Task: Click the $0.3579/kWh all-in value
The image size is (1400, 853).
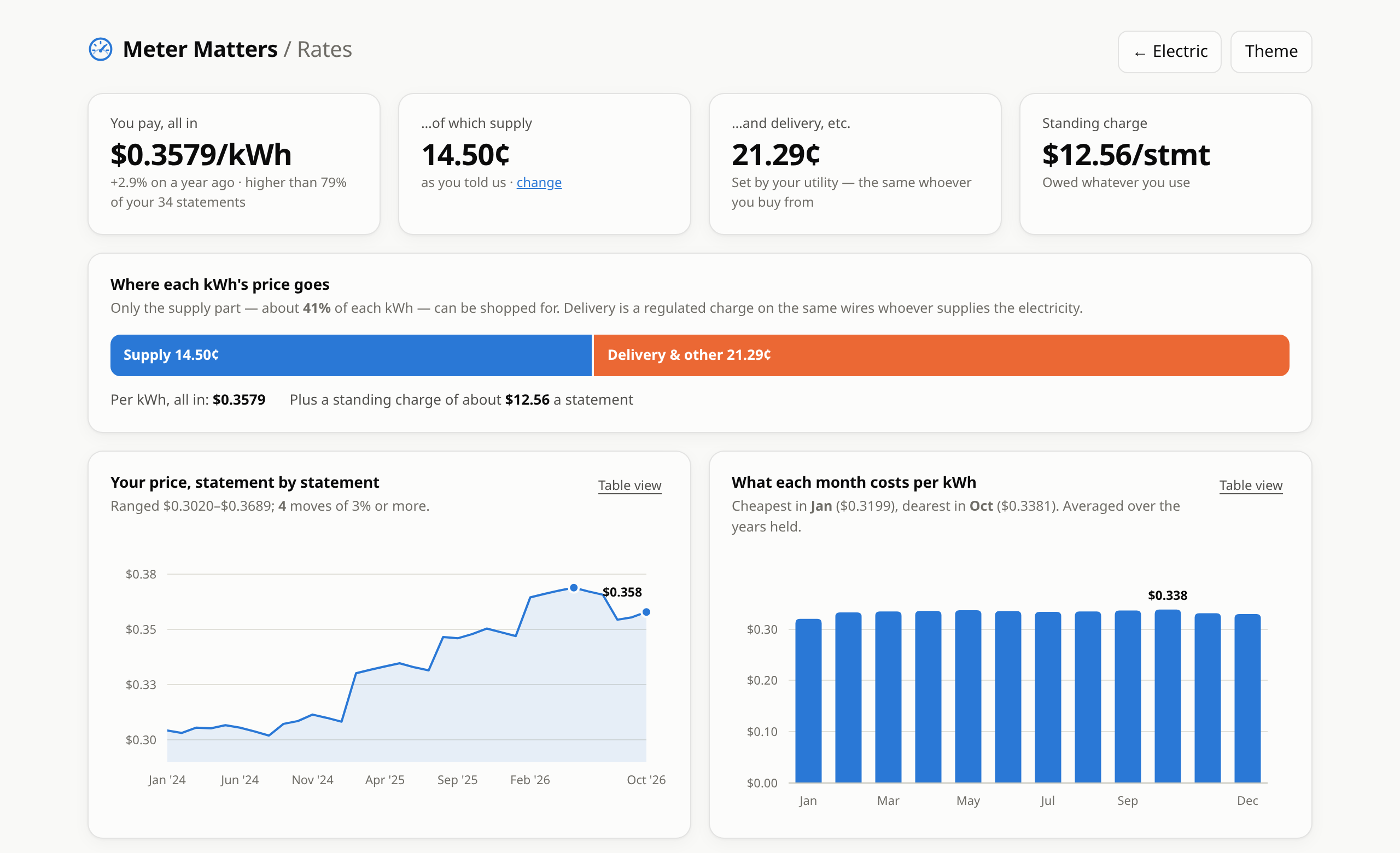Action: click(x=201, y=155)
